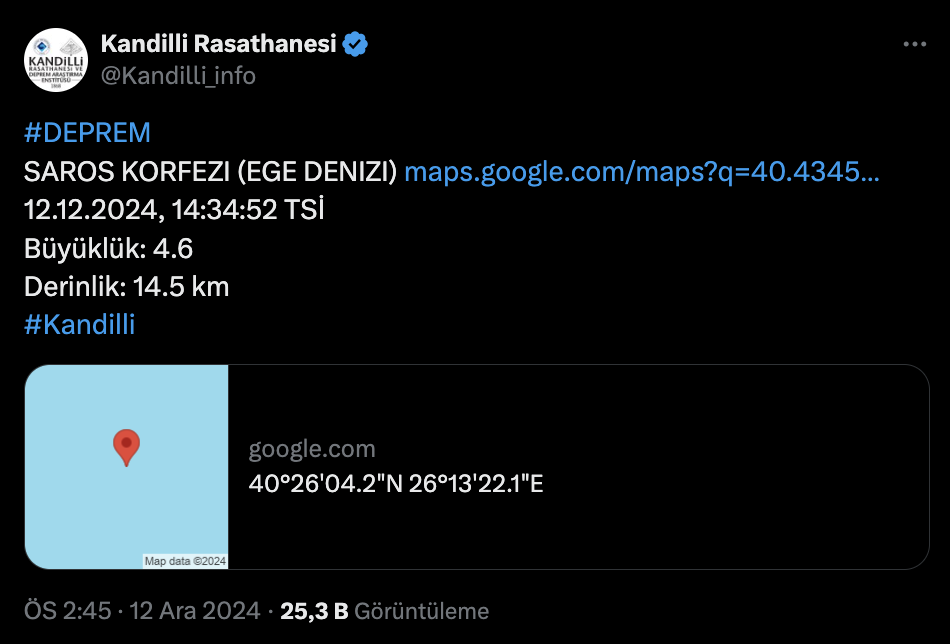Open the 25,3 B Görüntüleme view count
The width and height of the screenshot is (950, 644).
(384, 611)
